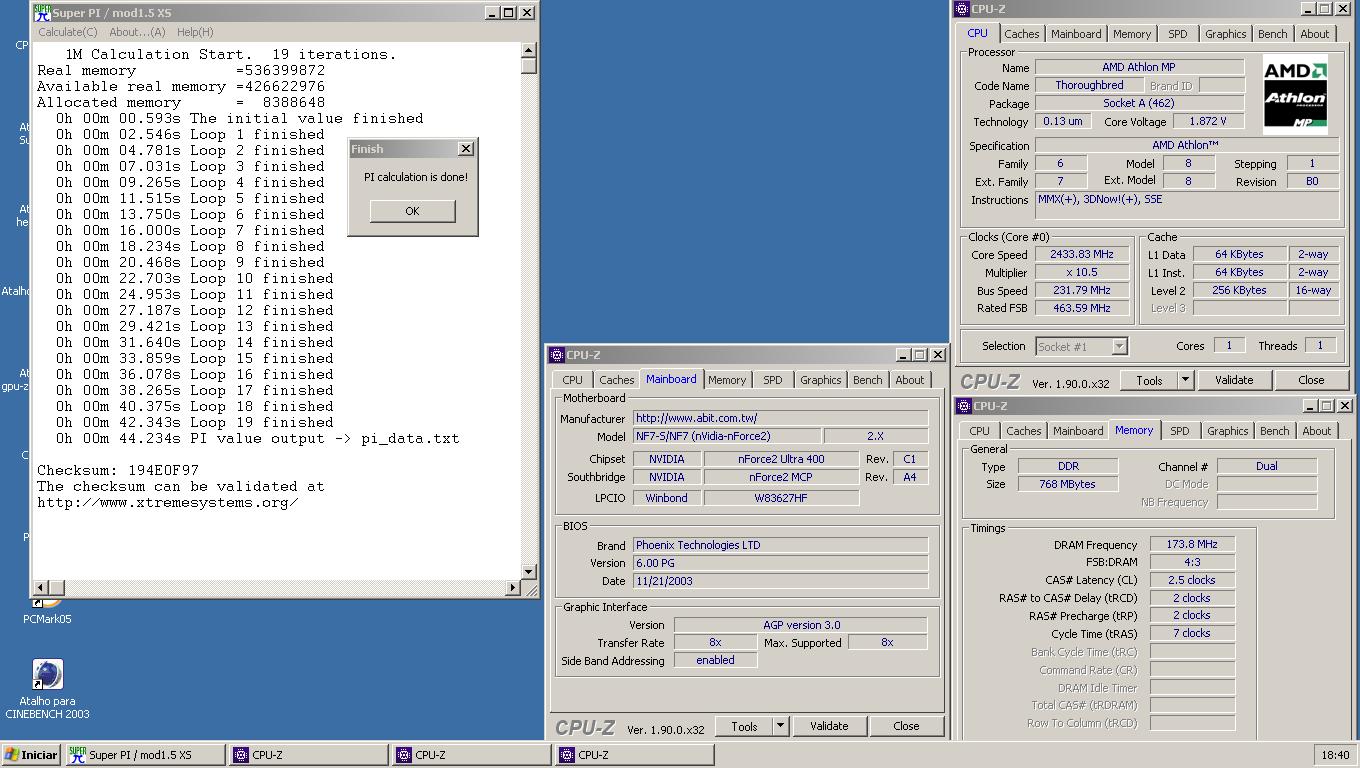Viewport: 1360px width, 768px height.
Task: Click the abit.com.tw manufacturer field
Action: (780, 418)
